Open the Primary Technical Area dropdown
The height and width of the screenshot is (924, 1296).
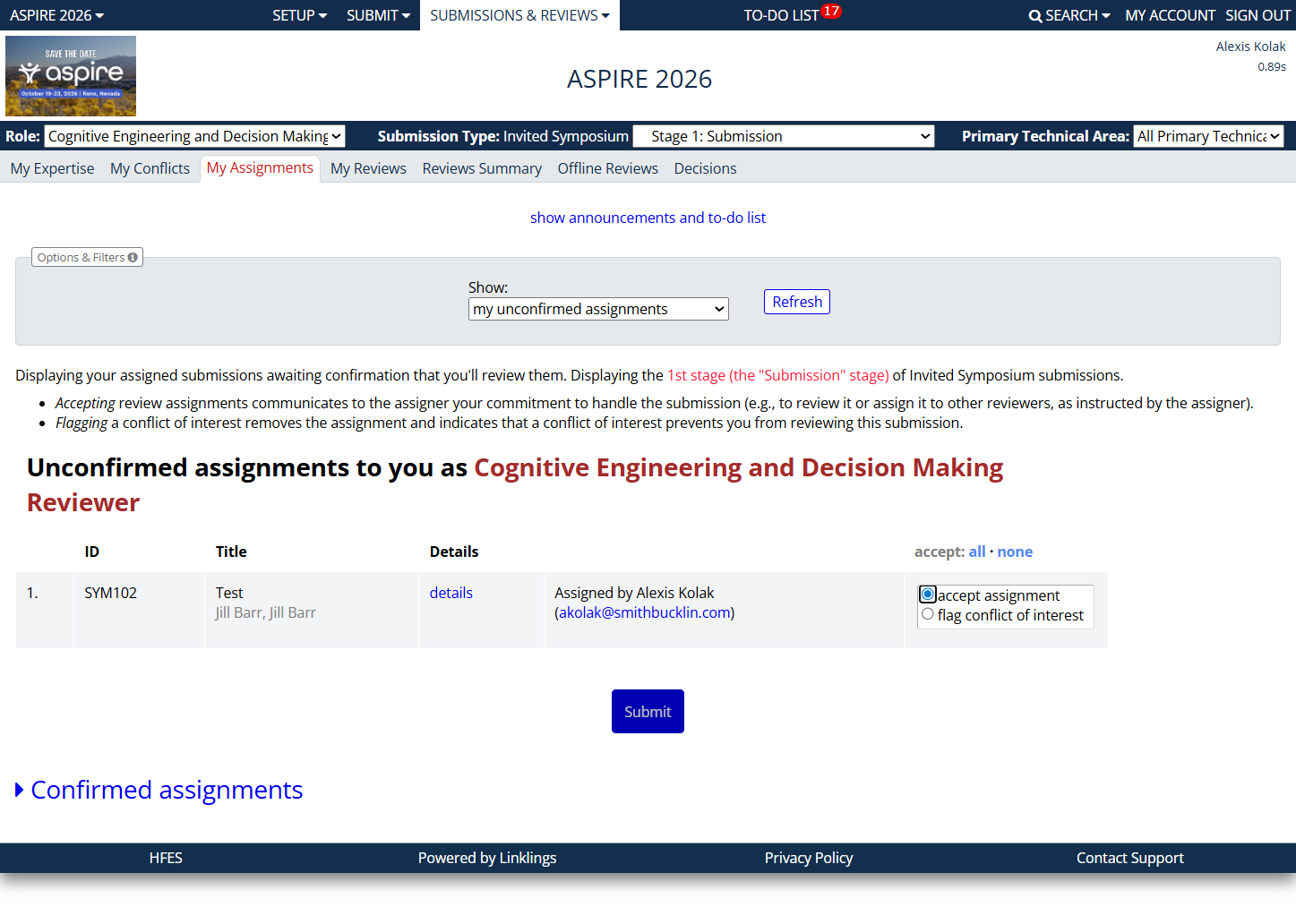[1208, 136]
